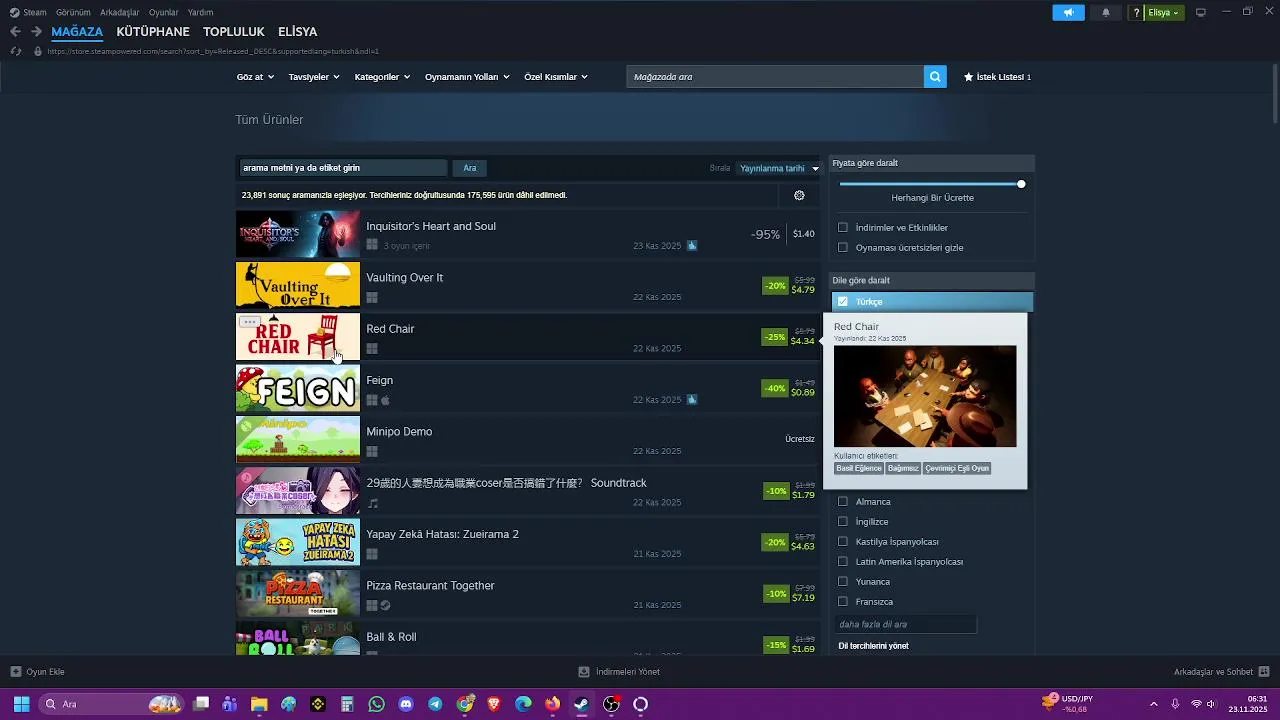Launch Firefox from the taskbar
Image resolution: width=1280 pixels, height=720 pixels.
(x=553, y=704)
